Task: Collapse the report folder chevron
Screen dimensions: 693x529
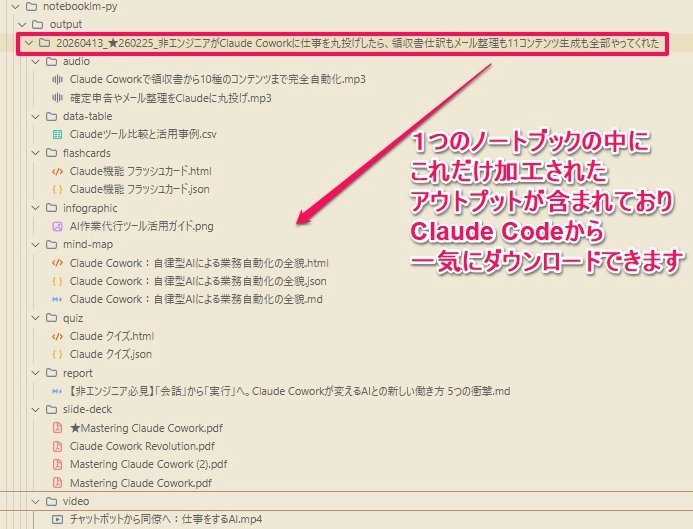Action: [36, 373]
